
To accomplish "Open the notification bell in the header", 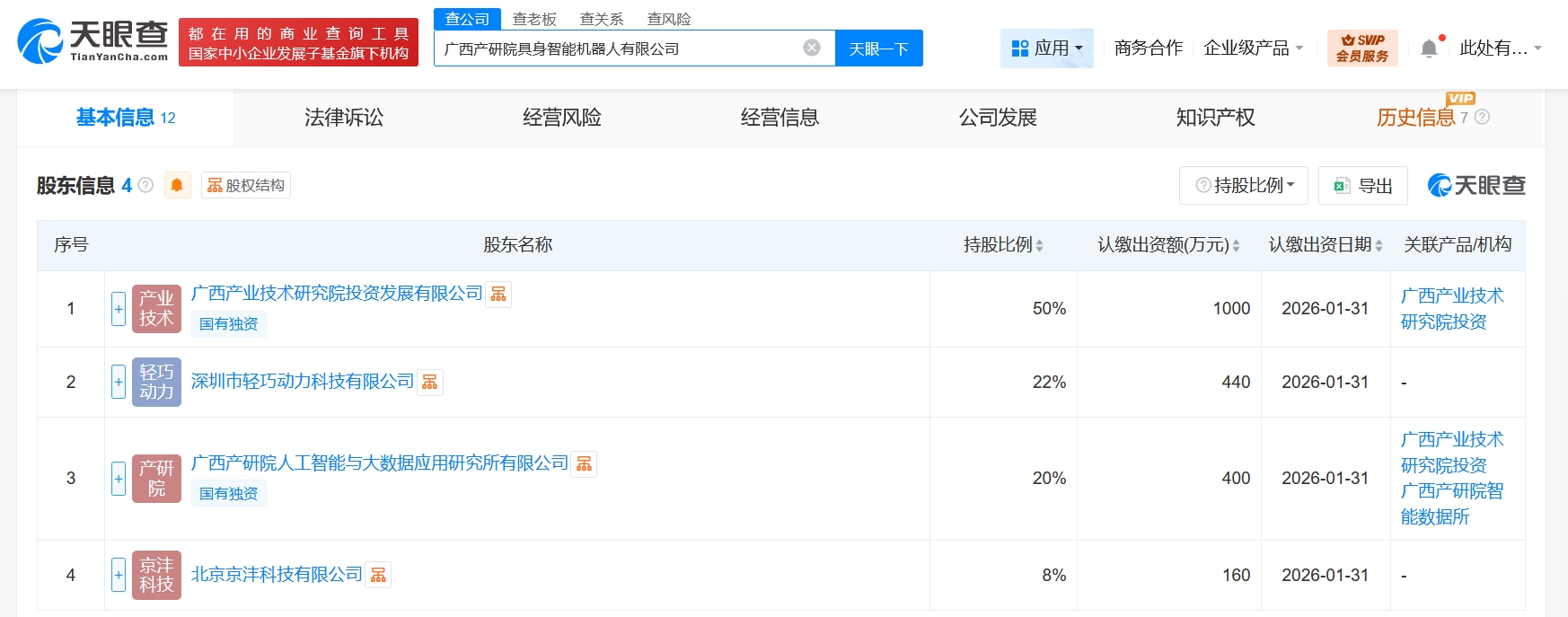I will tap(1429, 48).
